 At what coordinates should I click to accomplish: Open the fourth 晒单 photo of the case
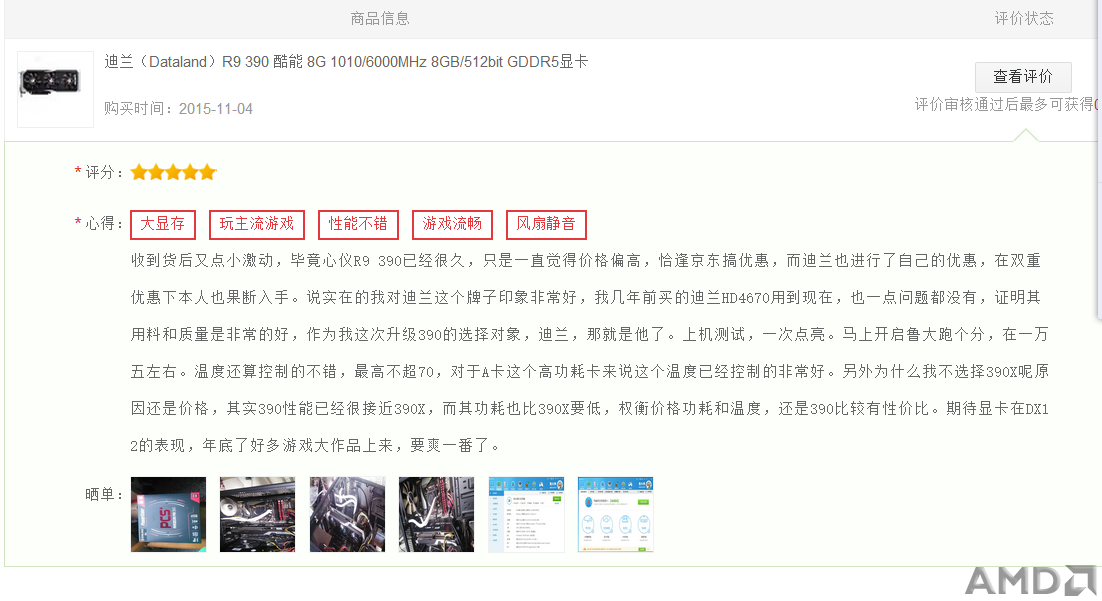pos(436,515)
